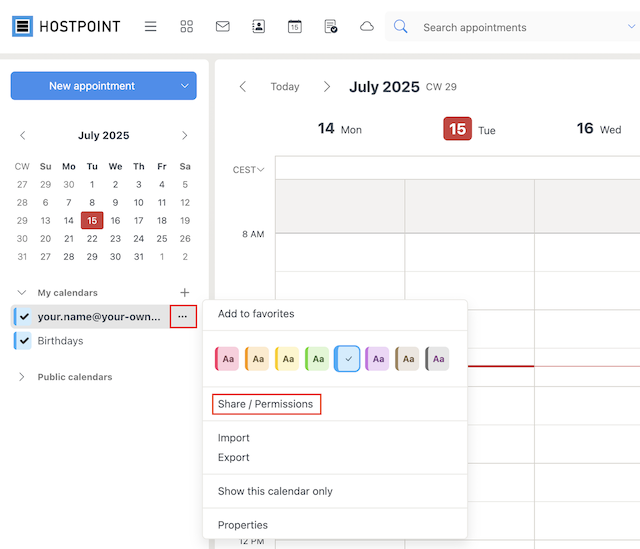This screenshot has width=640, height=549.
Task: Select the Birthdays calendar label
Action: [x=60, y=340]
